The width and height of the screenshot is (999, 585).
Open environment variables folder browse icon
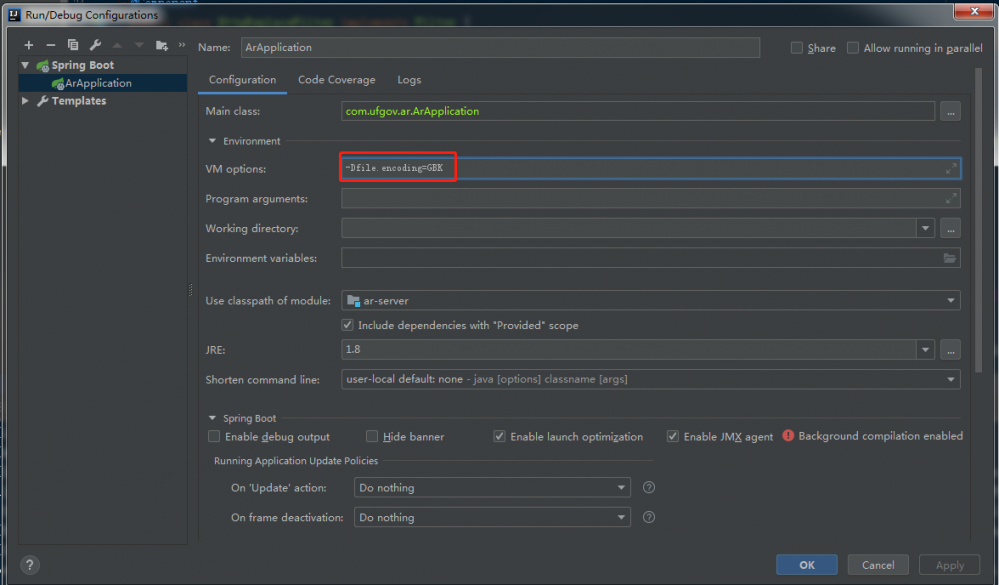click(949, 259)
